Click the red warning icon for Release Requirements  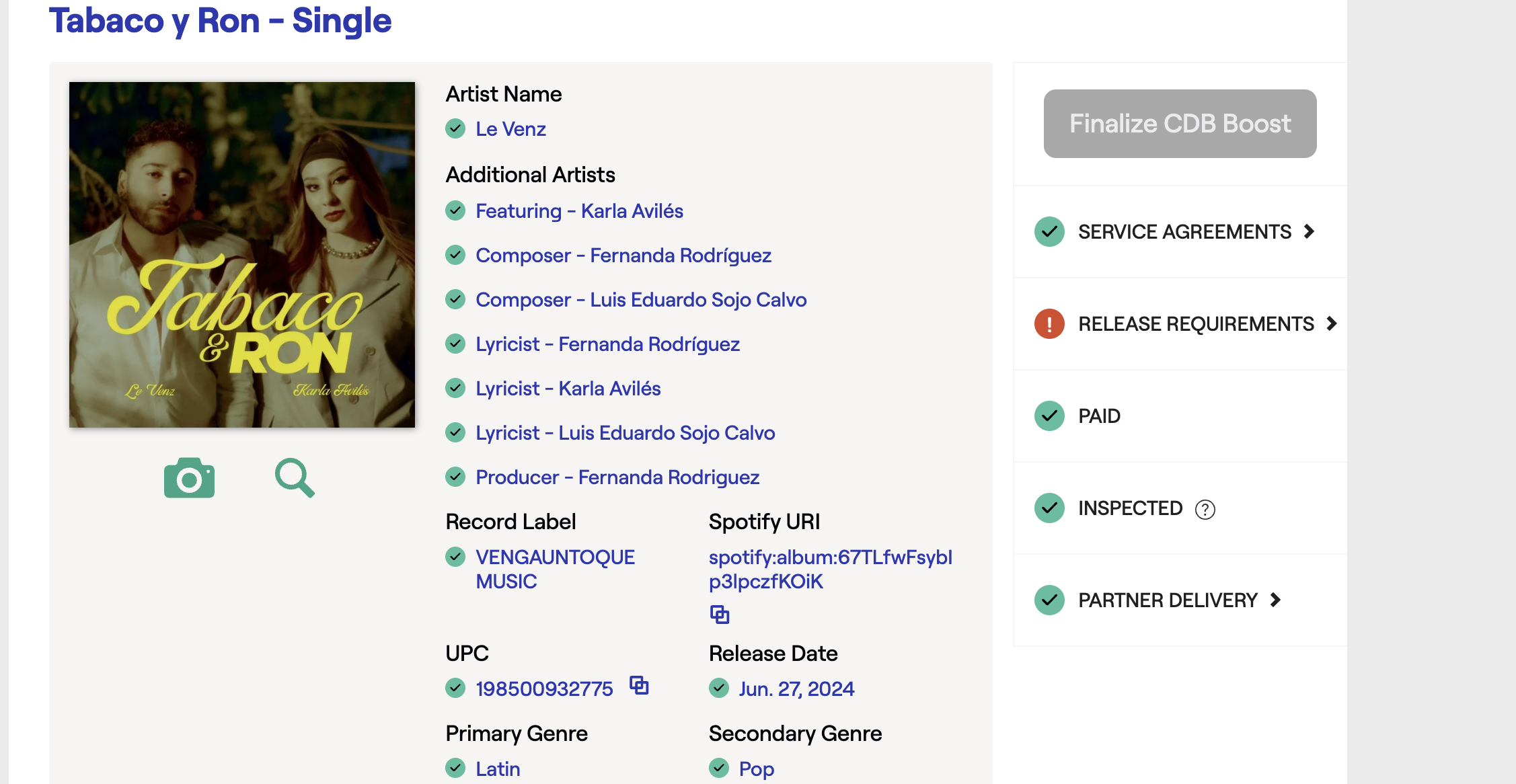click(1049, 323)
